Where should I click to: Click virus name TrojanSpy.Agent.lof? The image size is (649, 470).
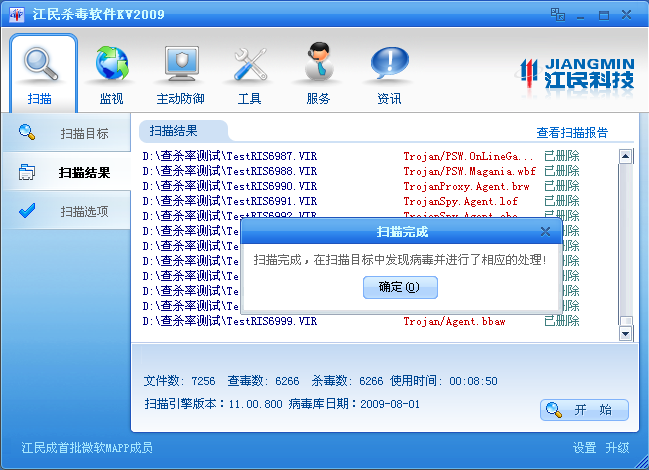(x=461, y=201)
